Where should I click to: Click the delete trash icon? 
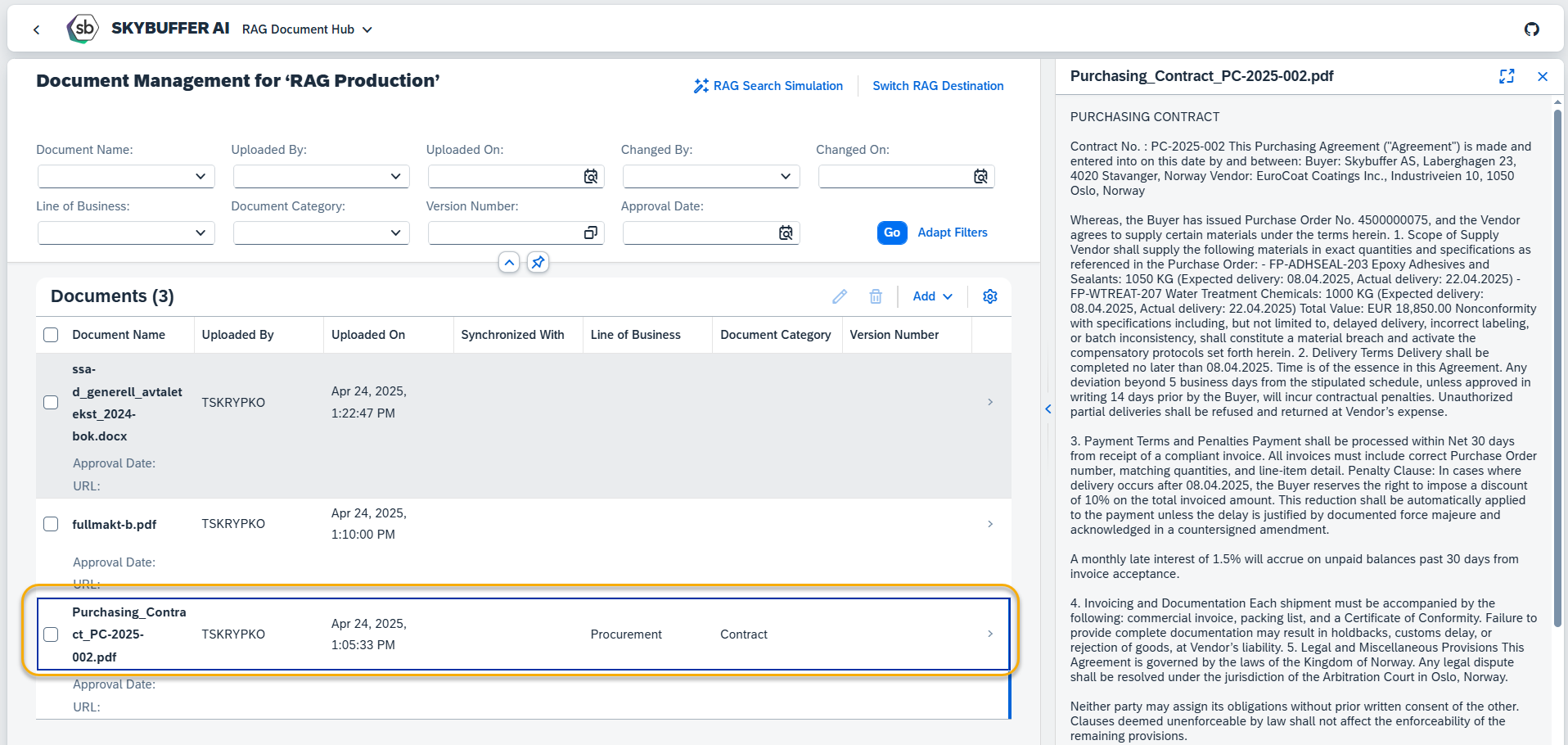coord(876,296)
